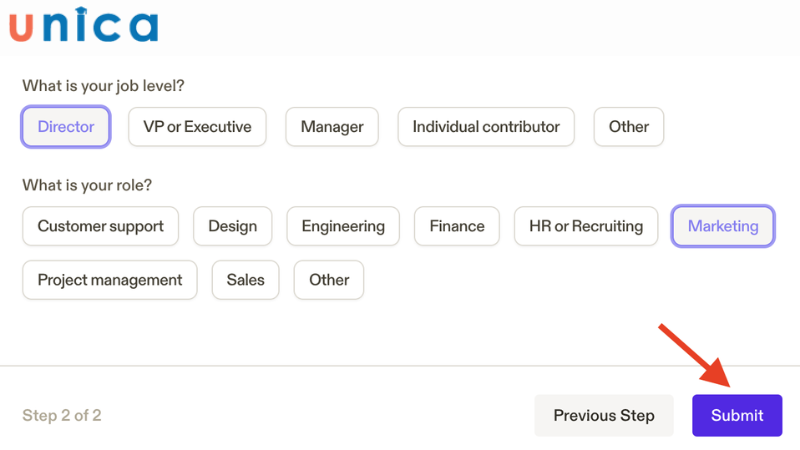Choose the Design role option

click(233, 226)
